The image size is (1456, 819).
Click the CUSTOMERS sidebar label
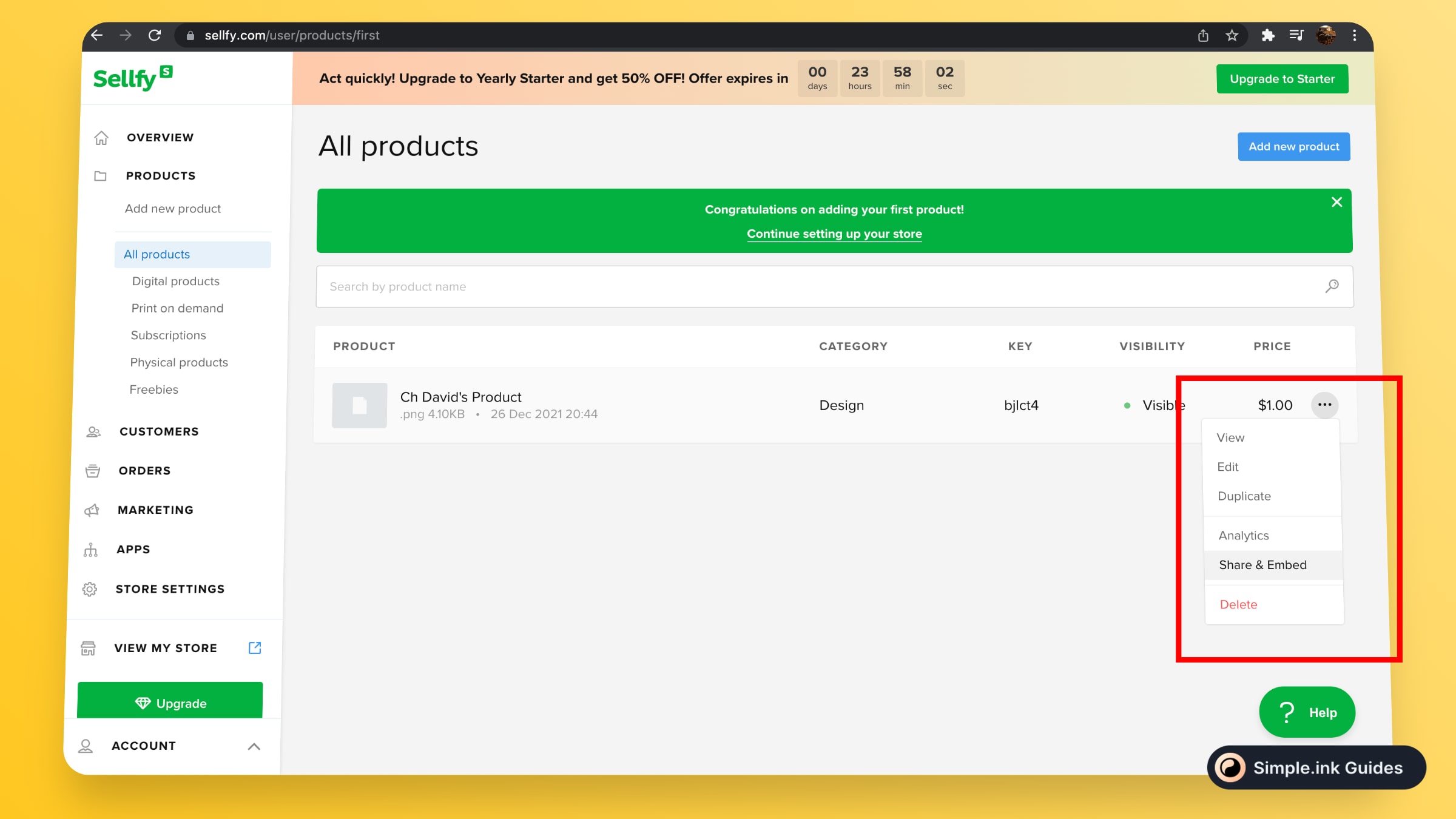tap(159, 431)
